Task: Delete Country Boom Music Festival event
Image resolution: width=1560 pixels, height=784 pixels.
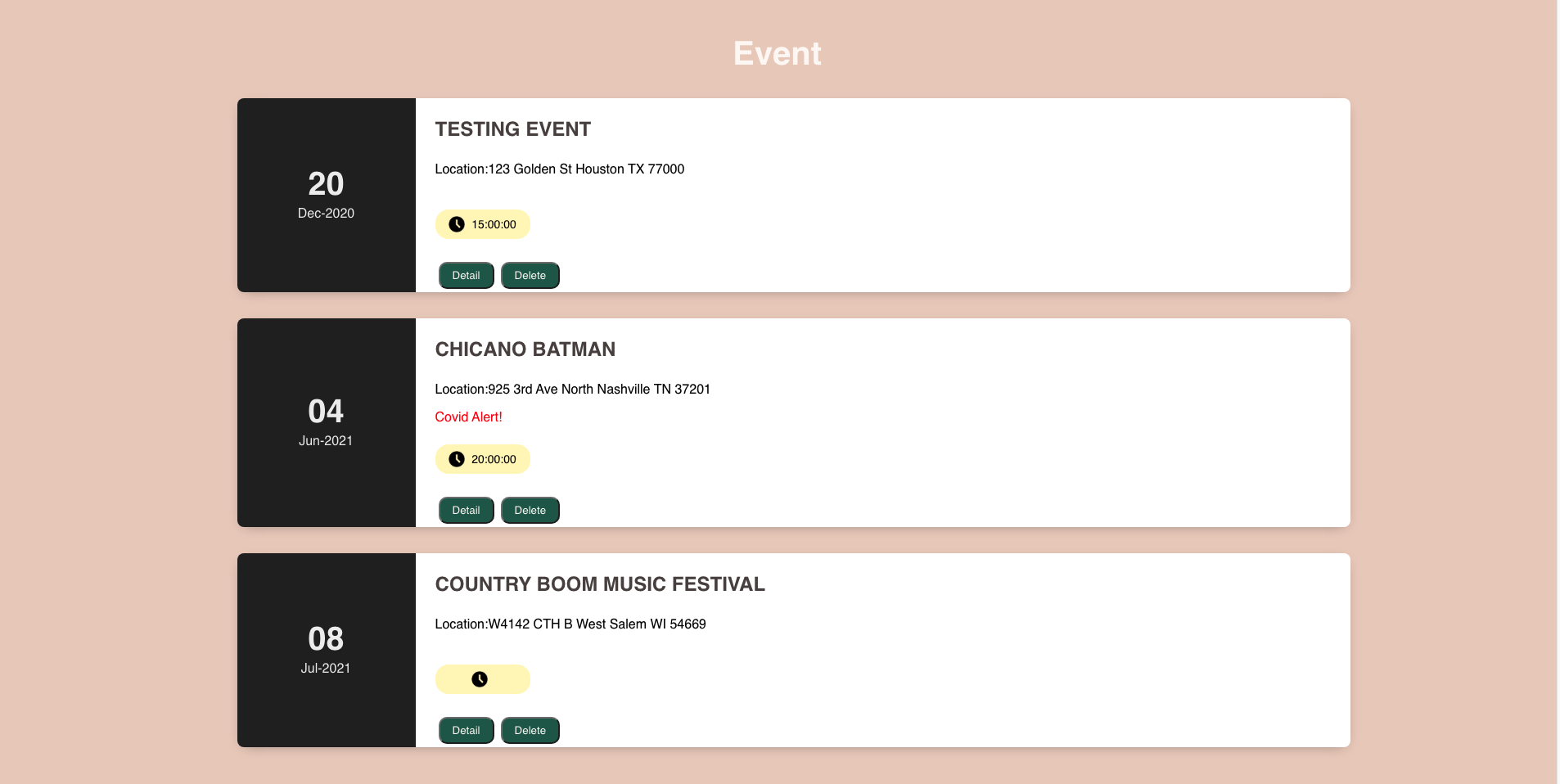Action: (x=530, y=731)
